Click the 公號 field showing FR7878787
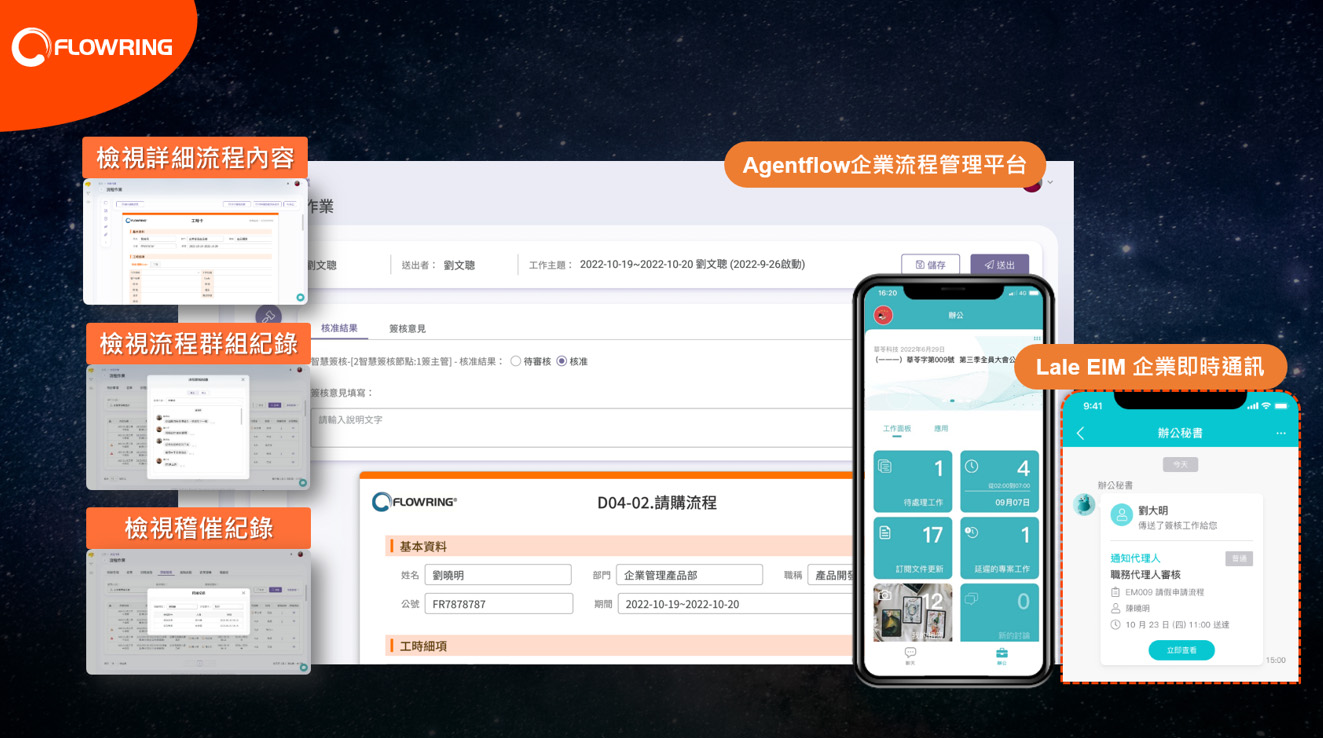This screenshot has height=738, width=1323. coord(498,604)
